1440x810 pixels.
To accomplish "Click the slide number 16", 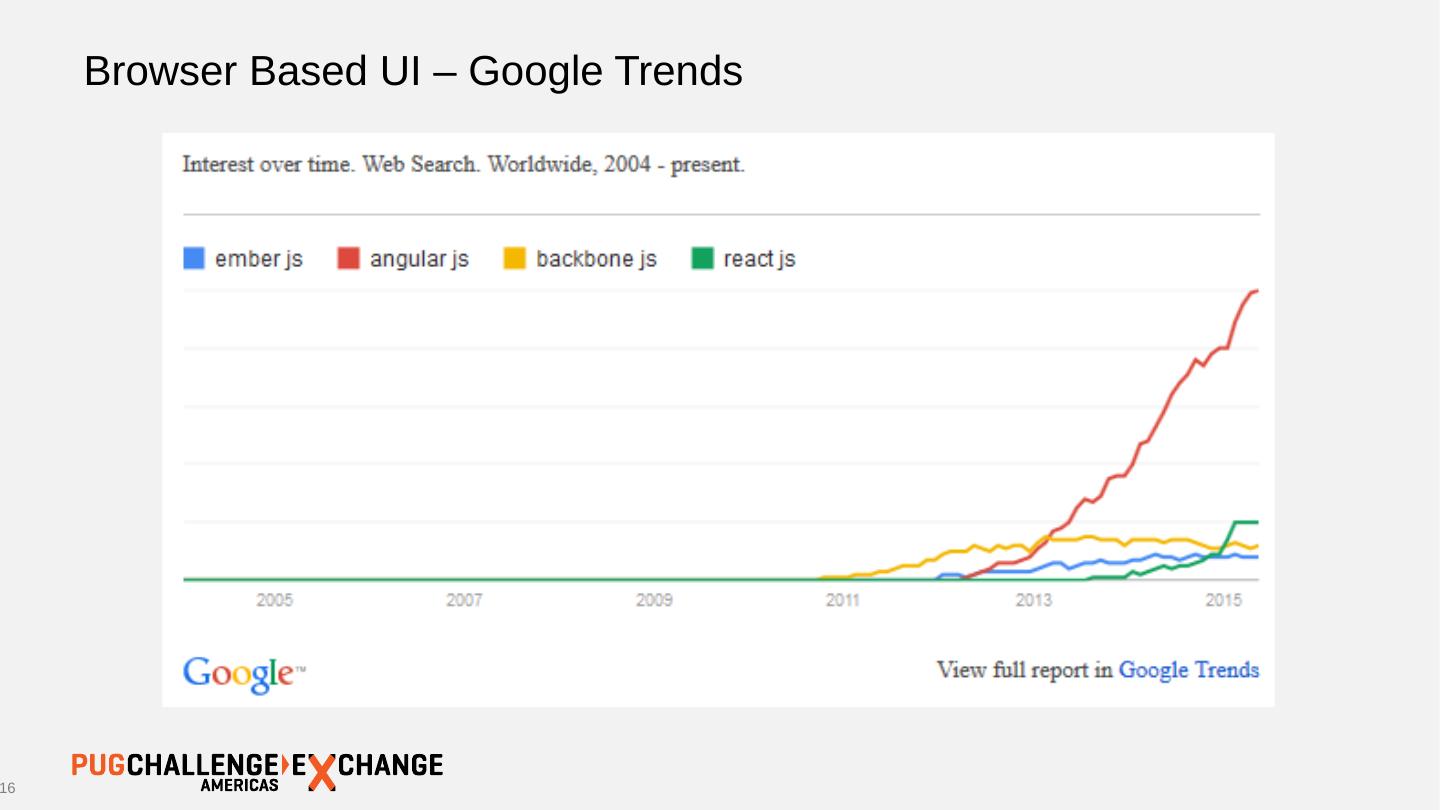I will coord(8,790).
